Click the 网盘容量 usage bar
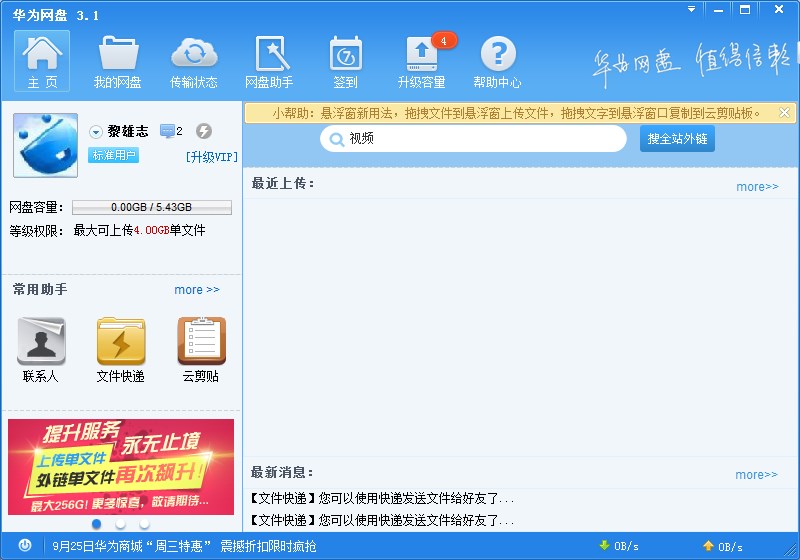 (x=152, y=207)
